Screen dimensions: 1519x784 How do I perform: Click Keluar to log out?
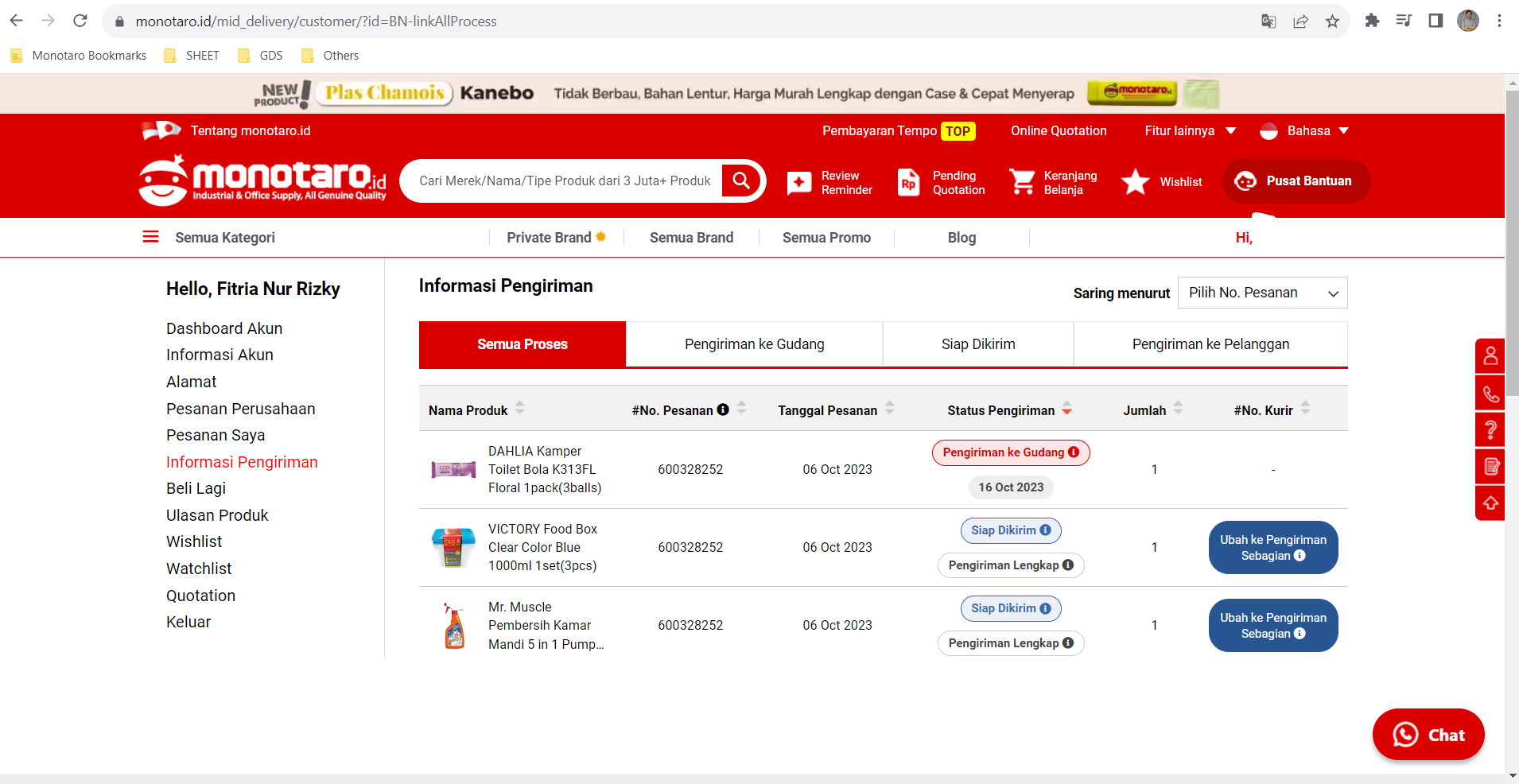pos(188,622)
